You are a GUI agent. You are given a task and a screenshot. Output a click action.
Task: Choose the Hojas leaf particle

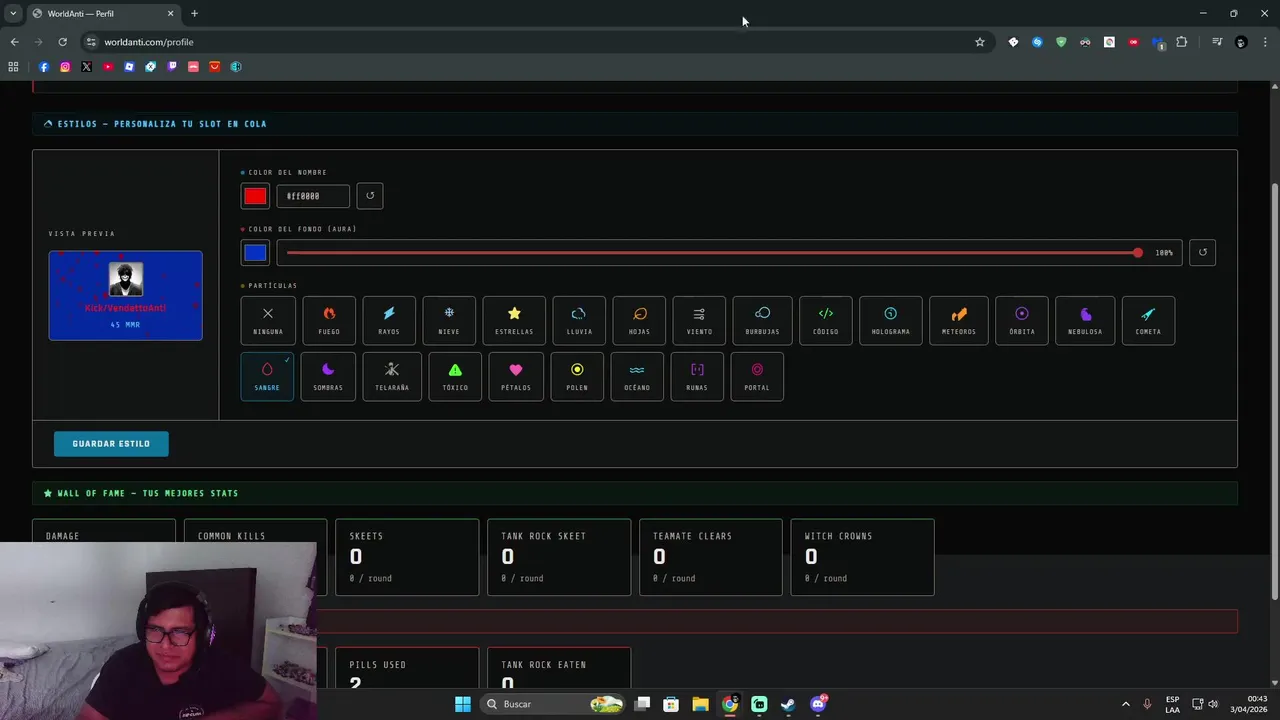(x=639, y=320)
